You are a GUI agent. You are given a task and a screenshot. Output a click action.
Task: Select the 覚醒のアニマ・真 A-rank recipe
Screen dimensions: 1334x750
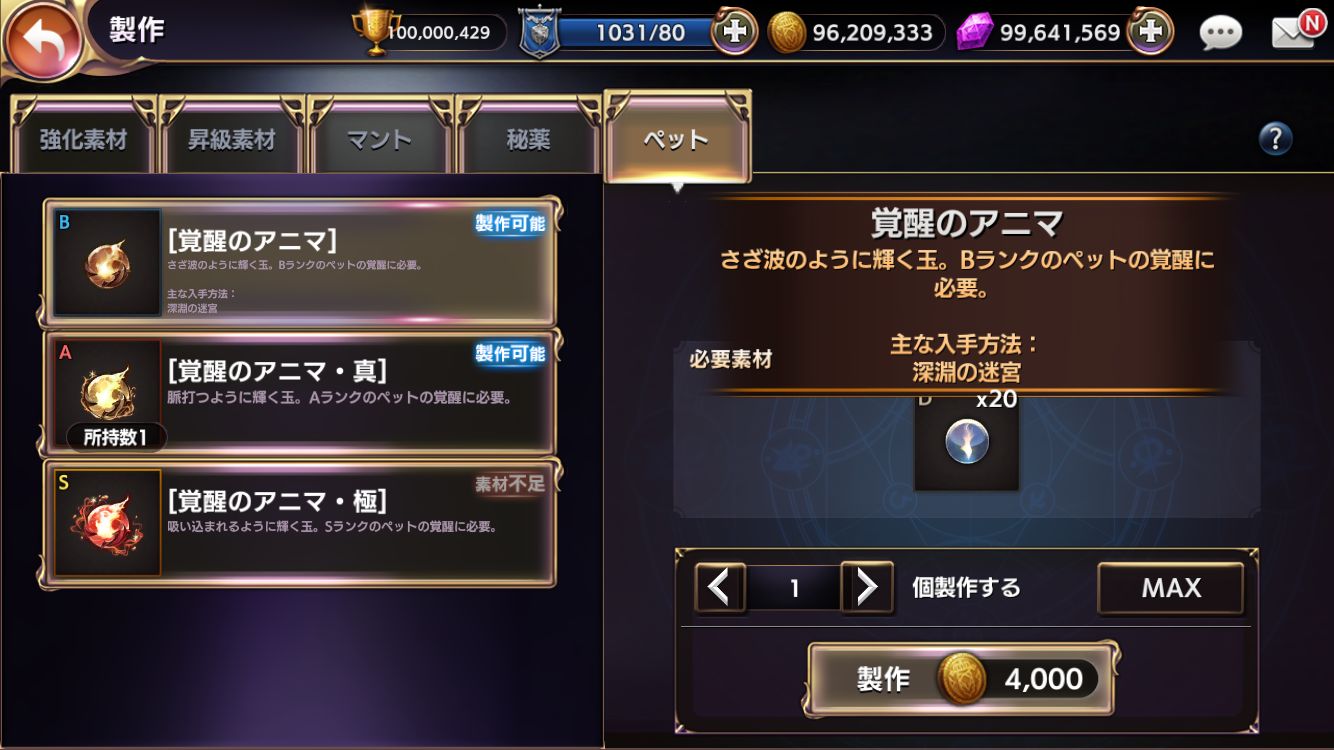pos(300,393)
